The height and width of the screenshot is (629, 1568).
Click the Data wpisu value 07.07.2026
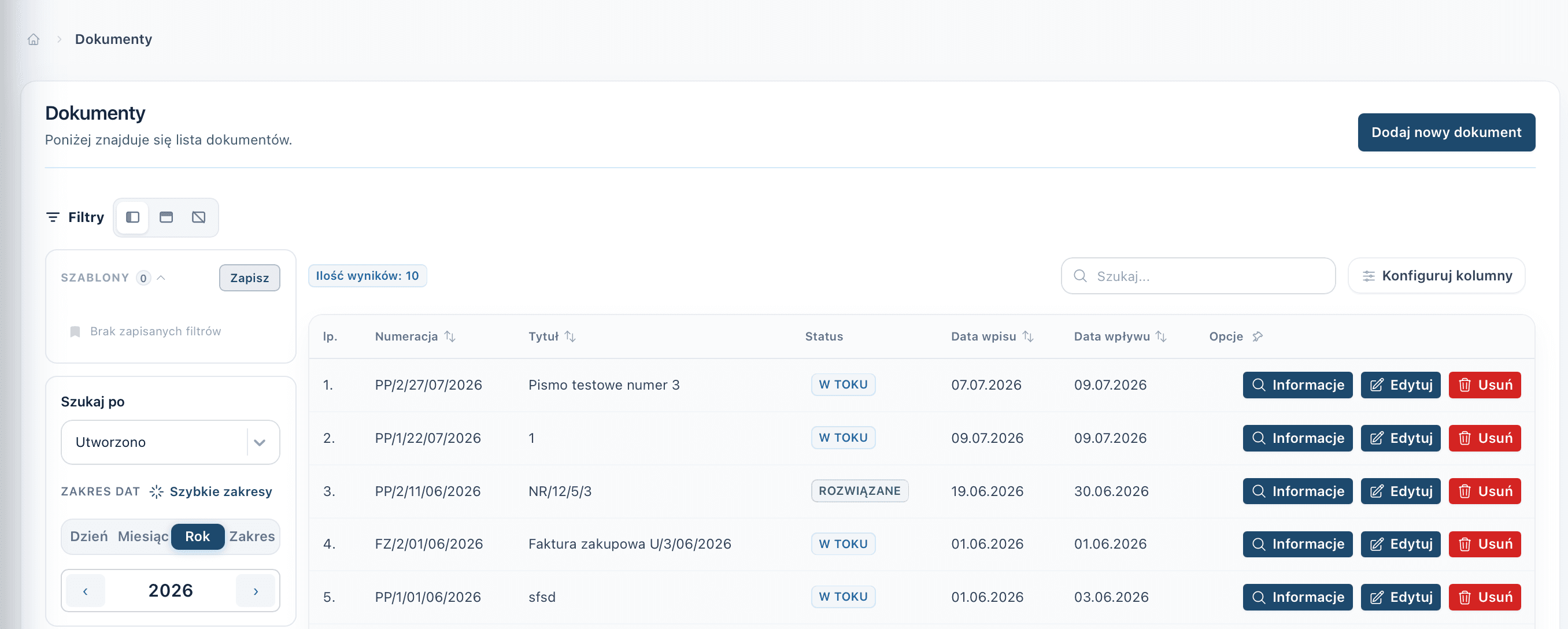pyautogui.click(x=986, y=385)
